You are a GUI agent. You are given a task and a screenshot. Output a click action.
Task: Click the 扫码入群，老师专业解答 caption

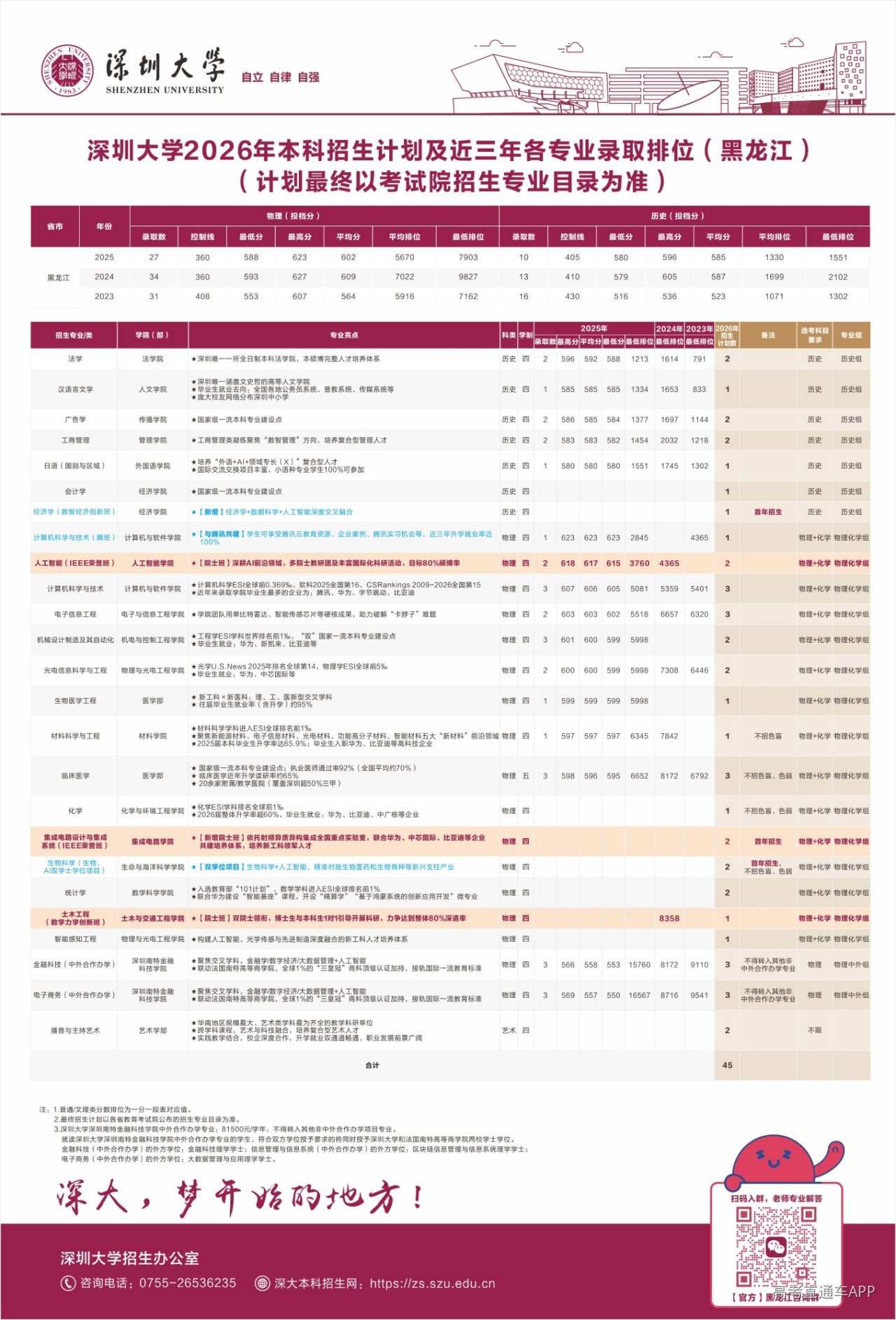pyautogui.click(x=776, y=1198)
